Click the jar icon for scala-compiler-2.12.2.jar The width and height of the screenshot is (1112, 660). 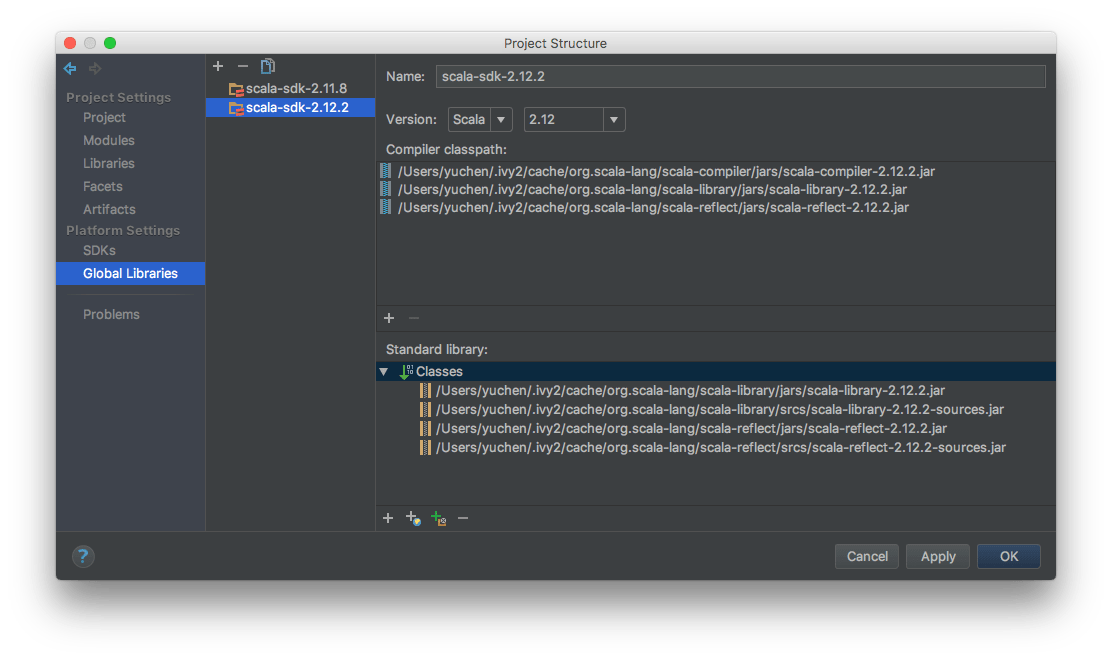click(x=385, y=171)
